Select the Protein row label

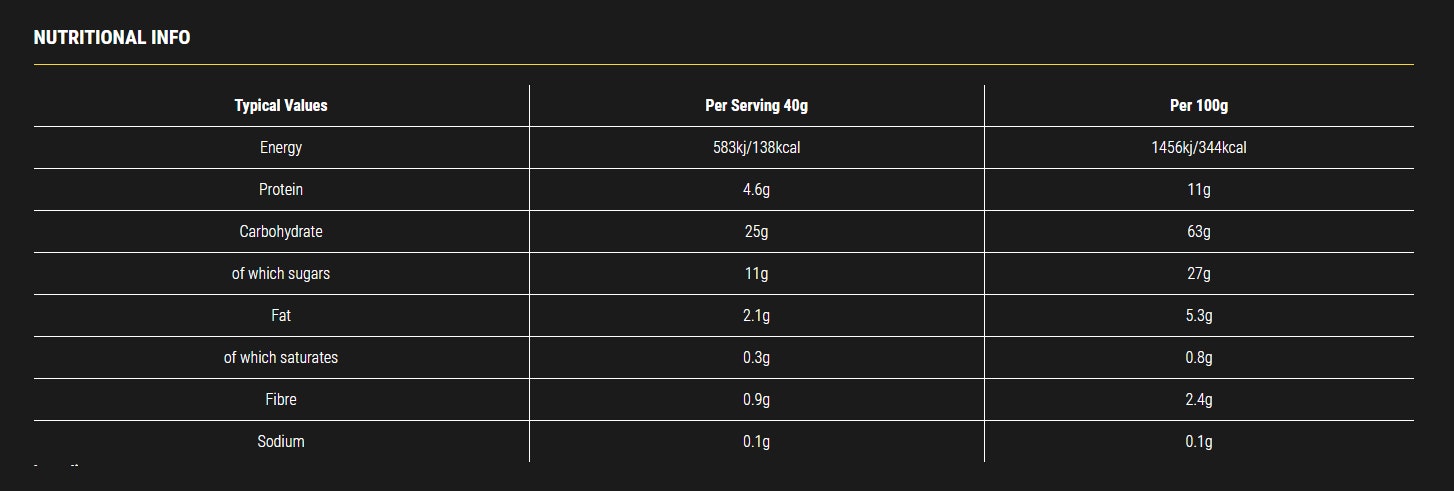tap(281, 189)
